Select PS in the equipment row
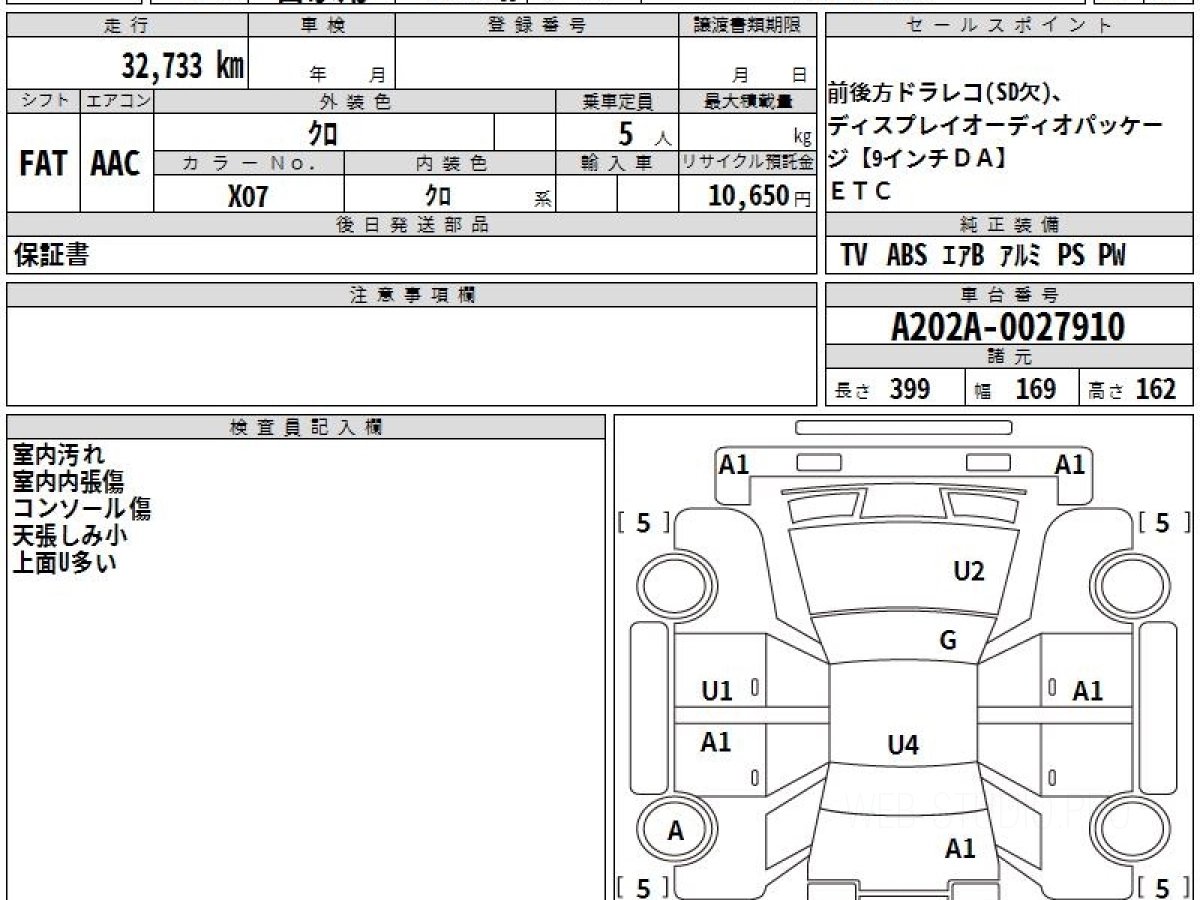 click(1071, 256)
